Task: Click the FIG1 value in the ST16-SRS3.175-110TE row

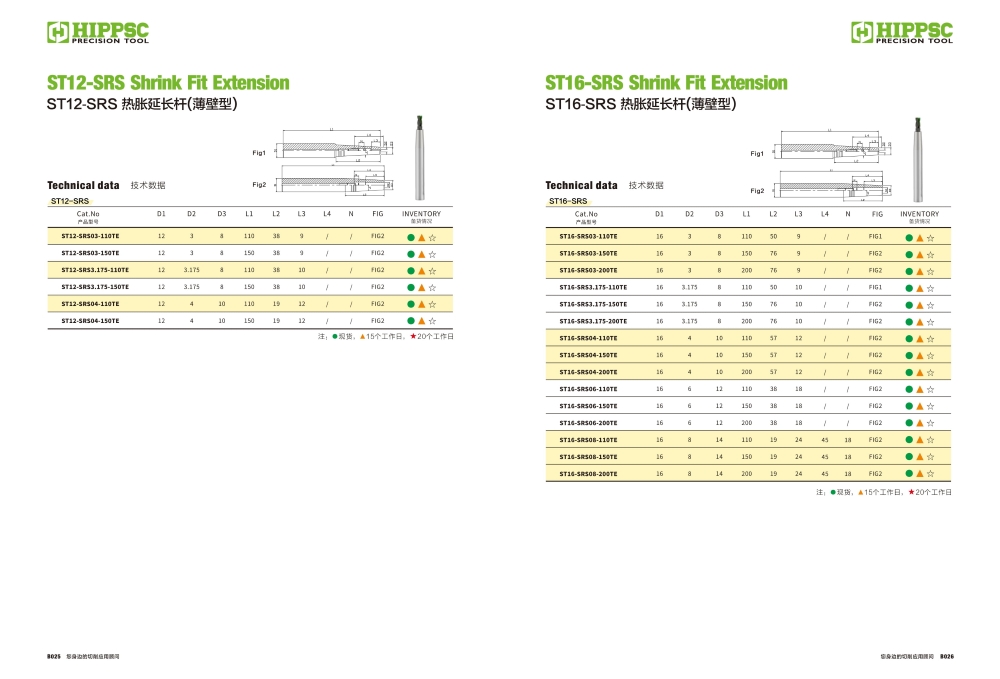Action: click(875, 288)
